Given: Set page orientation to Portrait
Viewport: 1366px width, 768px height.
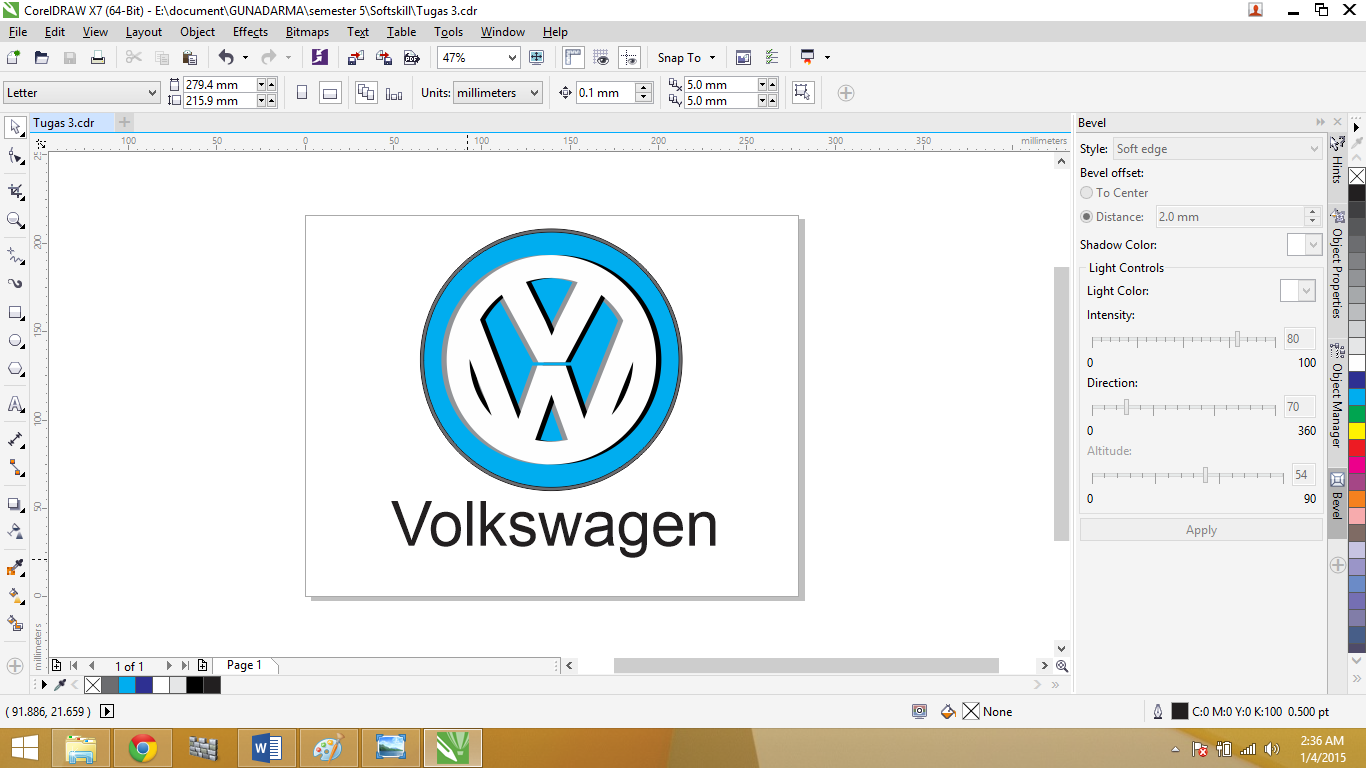Looking at the screenshot, I should click(302, 93).
